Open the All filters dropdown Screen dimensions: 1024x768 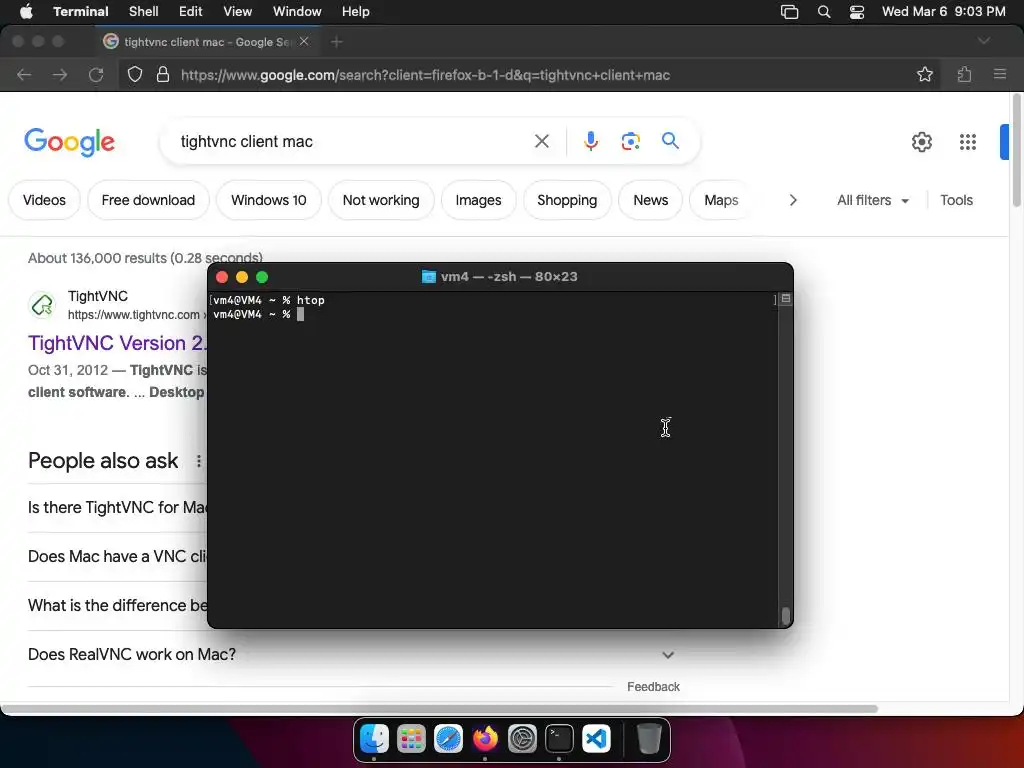coord(872,200)
